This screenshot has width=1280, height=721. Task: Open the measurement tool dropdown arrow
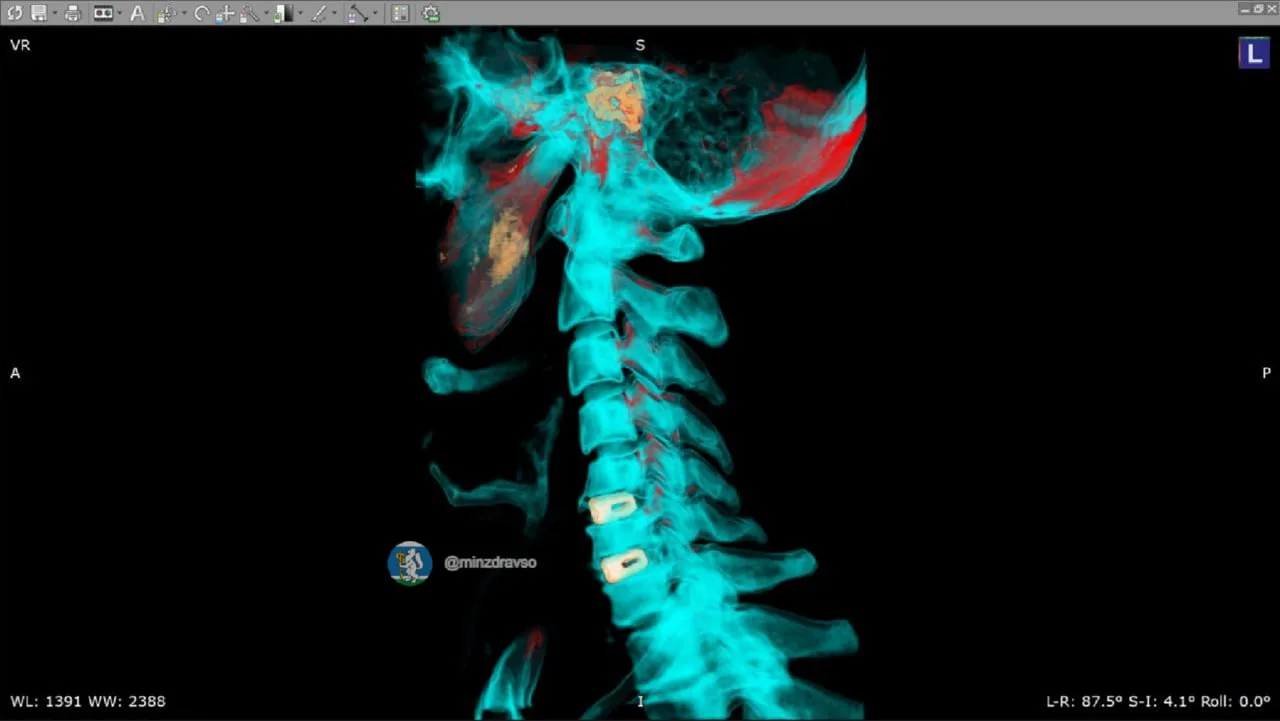click(374, 13)
